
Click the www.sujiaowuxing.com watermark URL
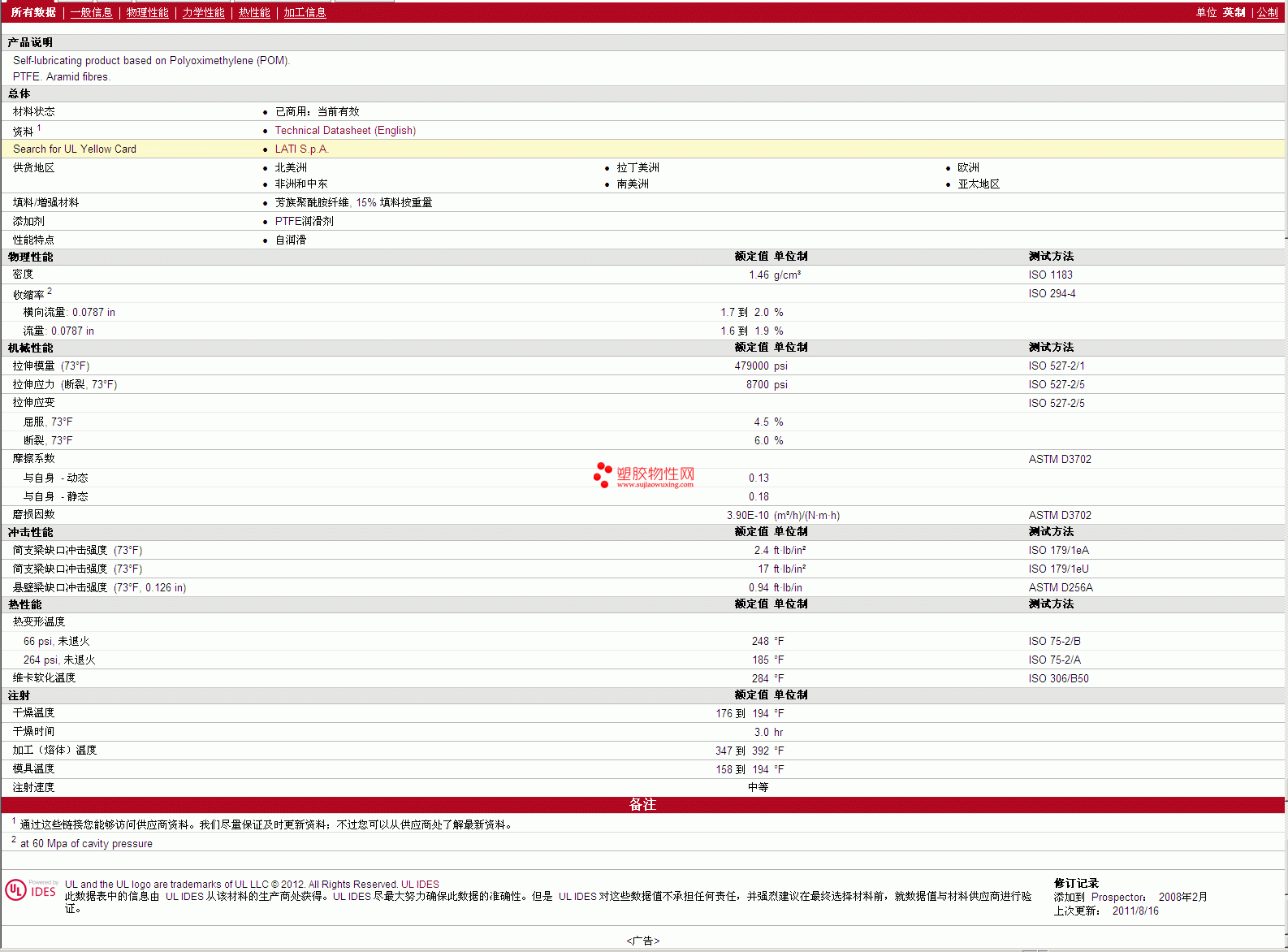655,485
